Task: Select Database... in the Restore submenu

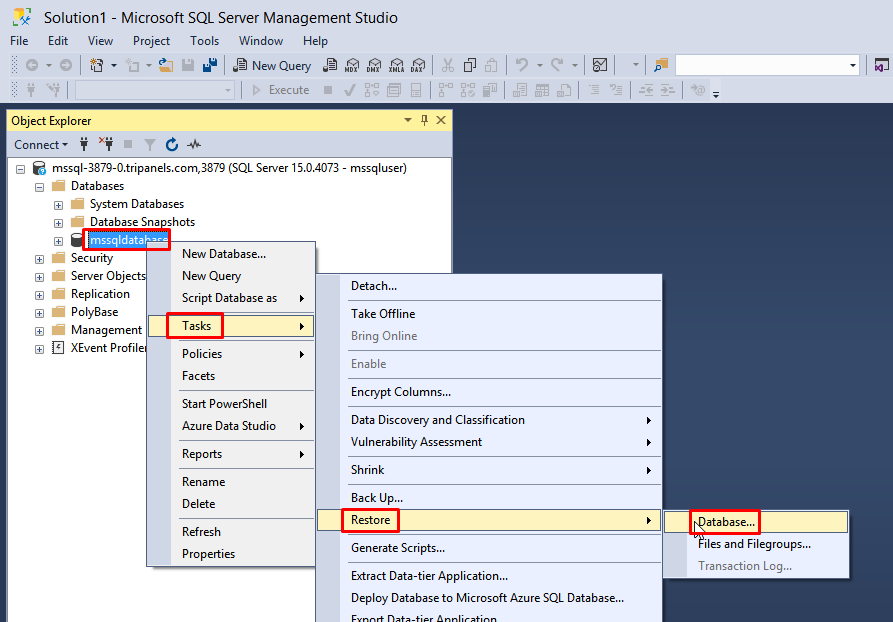Action: click(x=726, y=522)
